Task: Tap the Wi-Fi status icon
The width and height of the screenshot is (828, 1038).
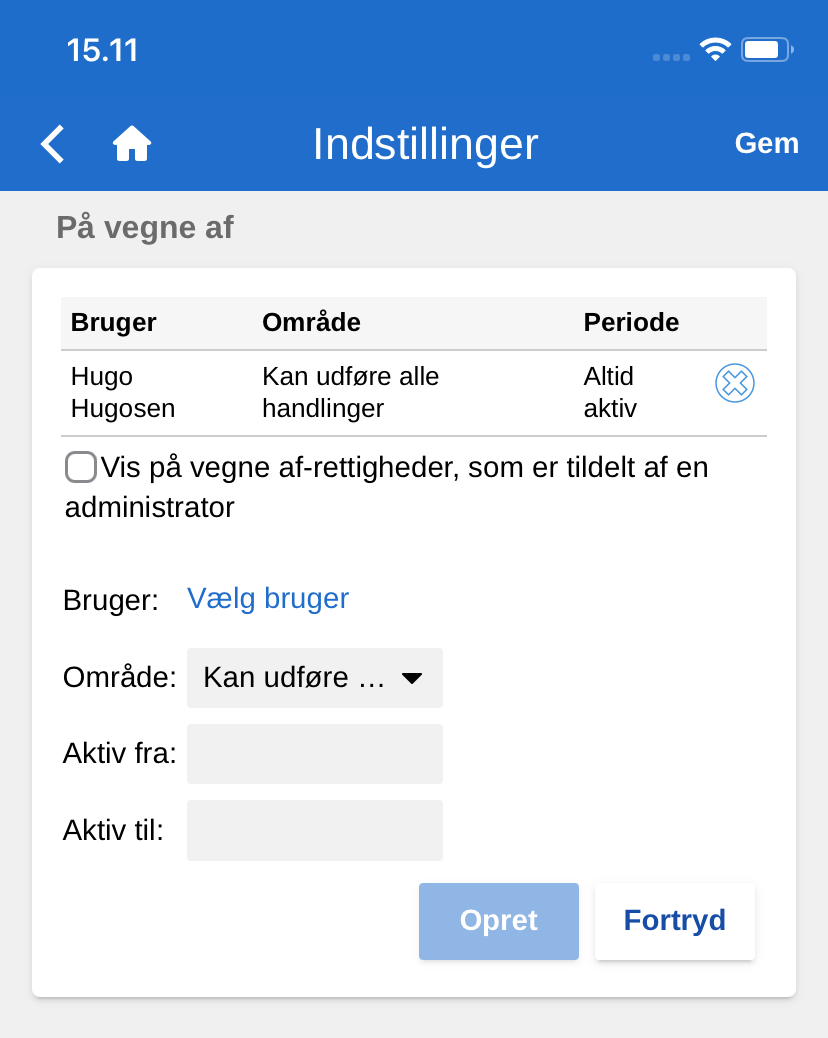Action: pos(715,50)
